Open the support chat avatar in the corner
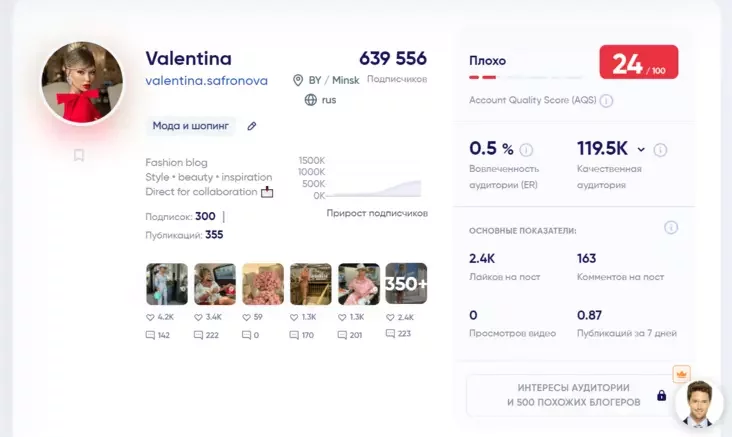732x437 pixels. click(699, 404)
